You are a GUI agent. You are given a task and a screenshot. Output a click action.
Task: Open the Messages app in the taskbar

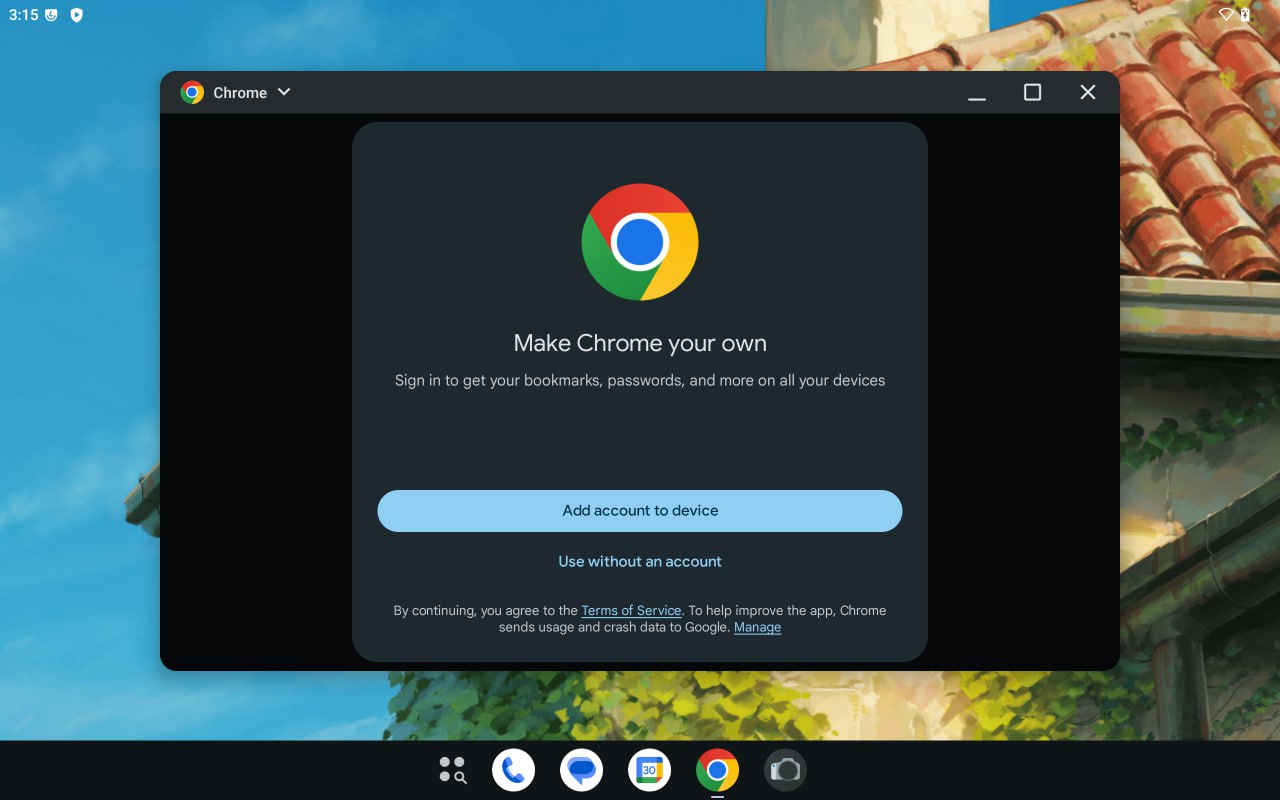coord(581,770)
